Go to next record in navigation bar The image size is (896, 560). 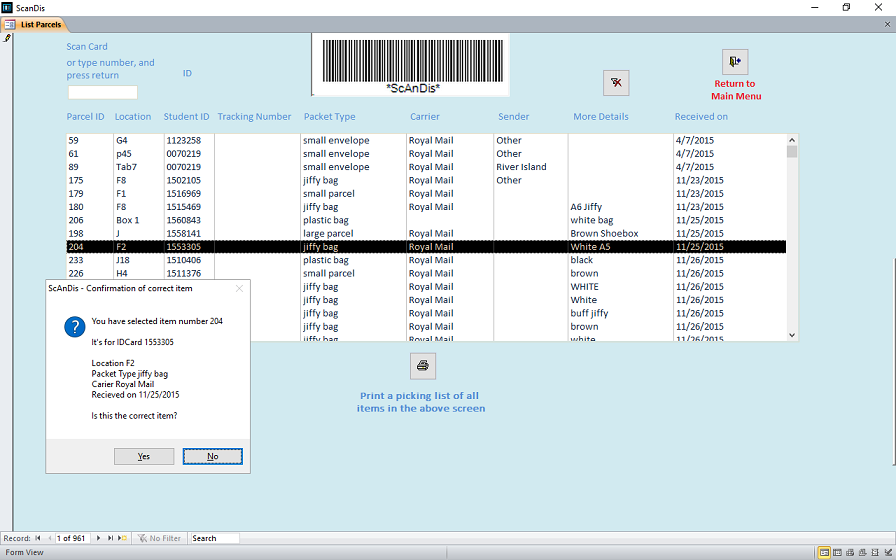click(98, 538)
